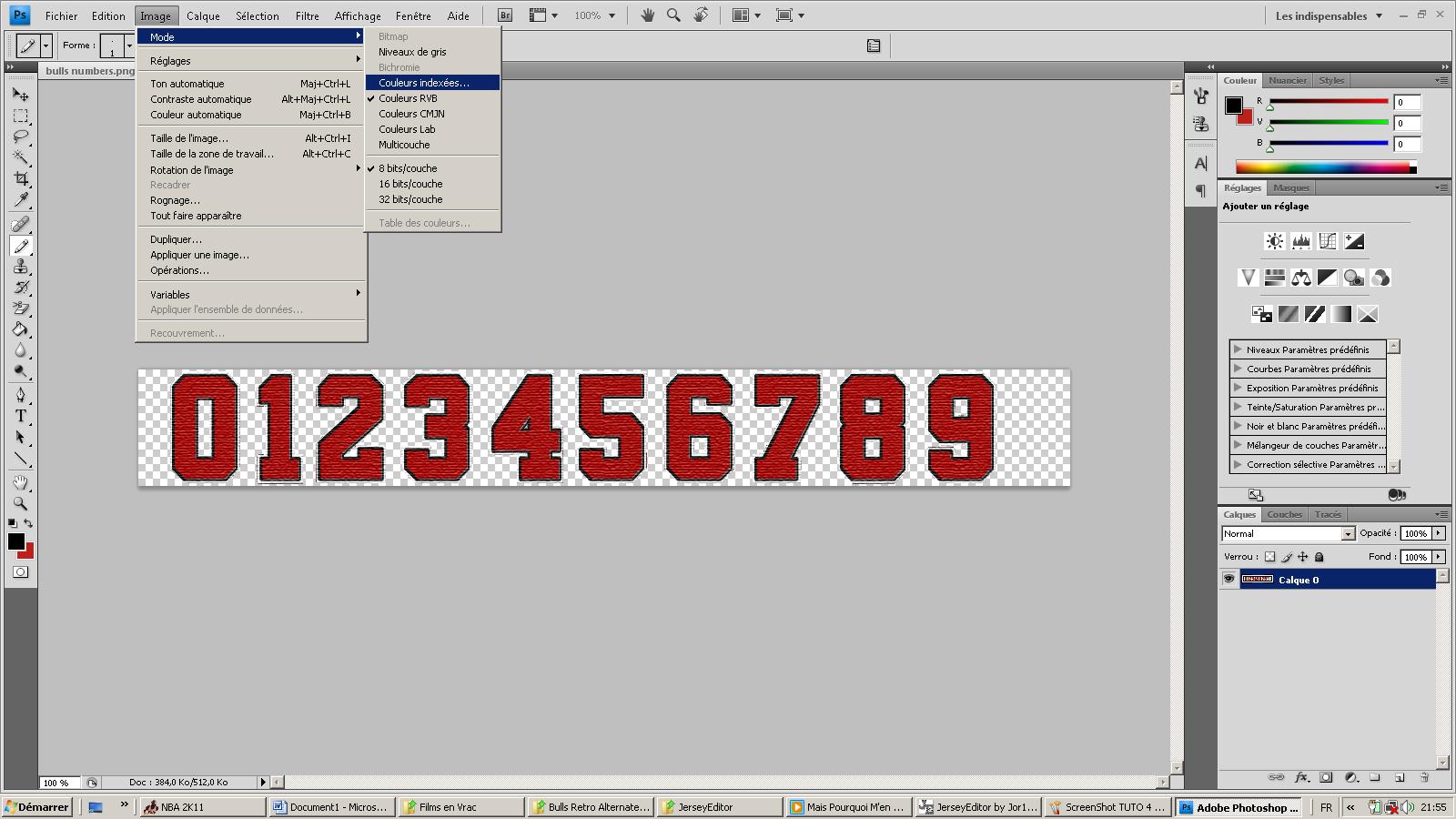Screen dimensions: 1456x819
Task: Add a Brightness/Contrast adjustment
Action: 1274,241
